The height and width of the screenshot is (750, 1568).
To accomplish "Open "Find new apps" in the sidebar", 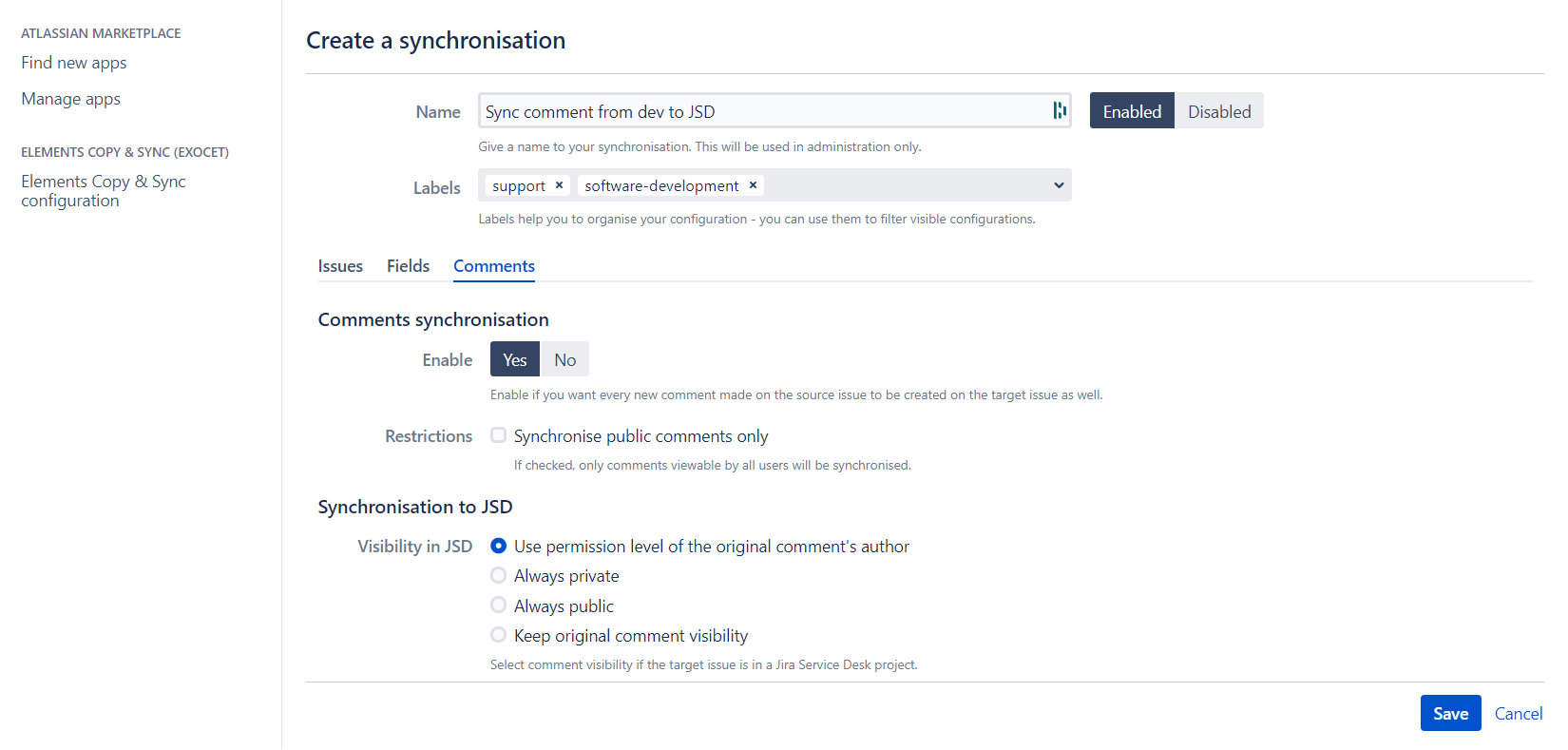I will 73,63.
